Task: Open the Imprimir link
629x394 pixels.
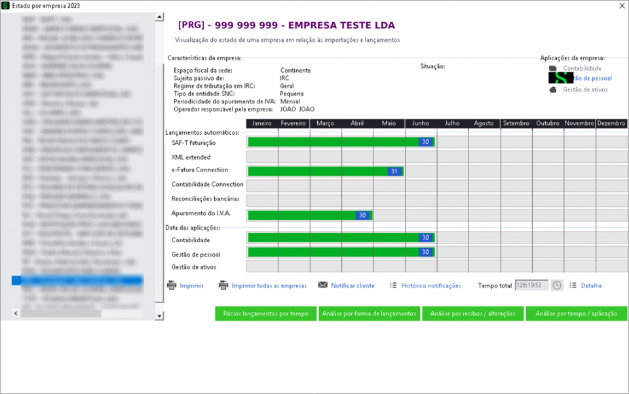Action: tap(192, 286)
